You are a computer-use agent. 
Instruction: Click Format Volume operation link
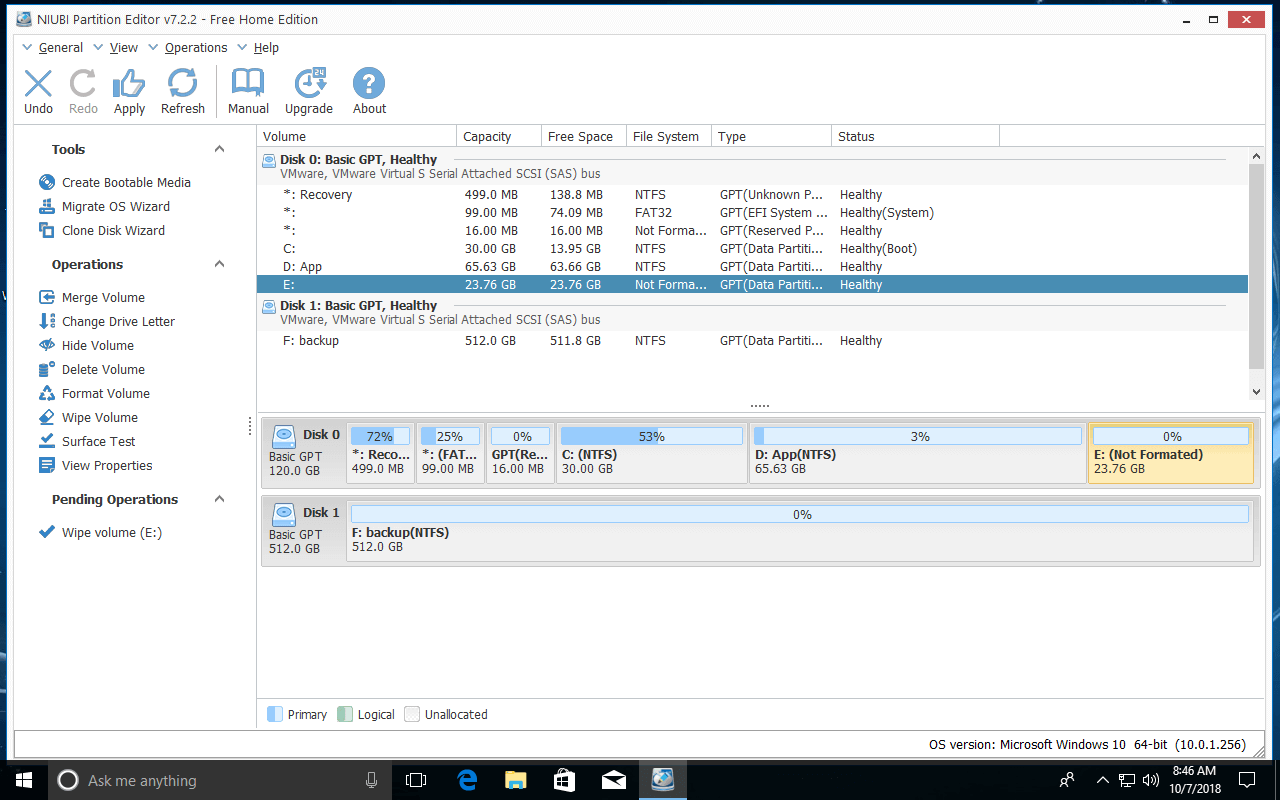tap(106, 393)
